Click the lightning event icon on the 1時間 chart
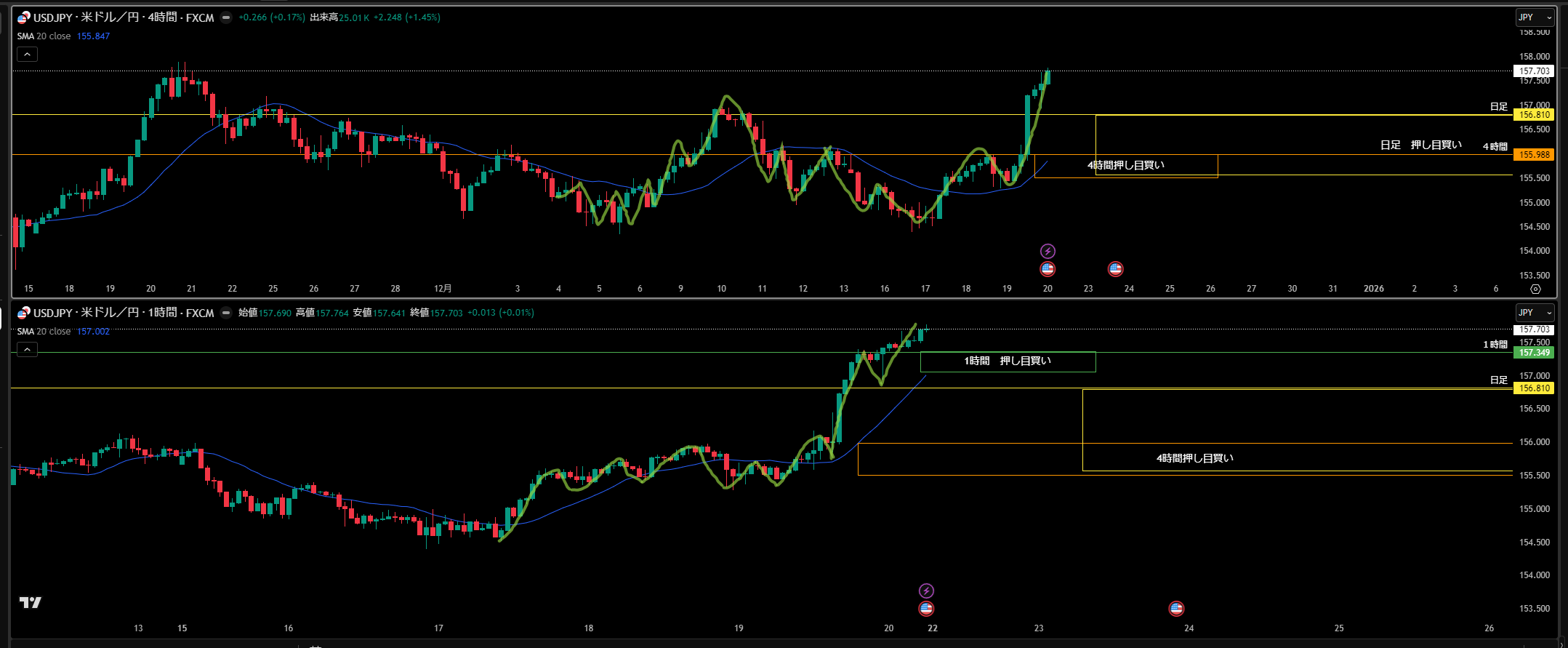Viewport: 1568px width, 648px height. 926,591
